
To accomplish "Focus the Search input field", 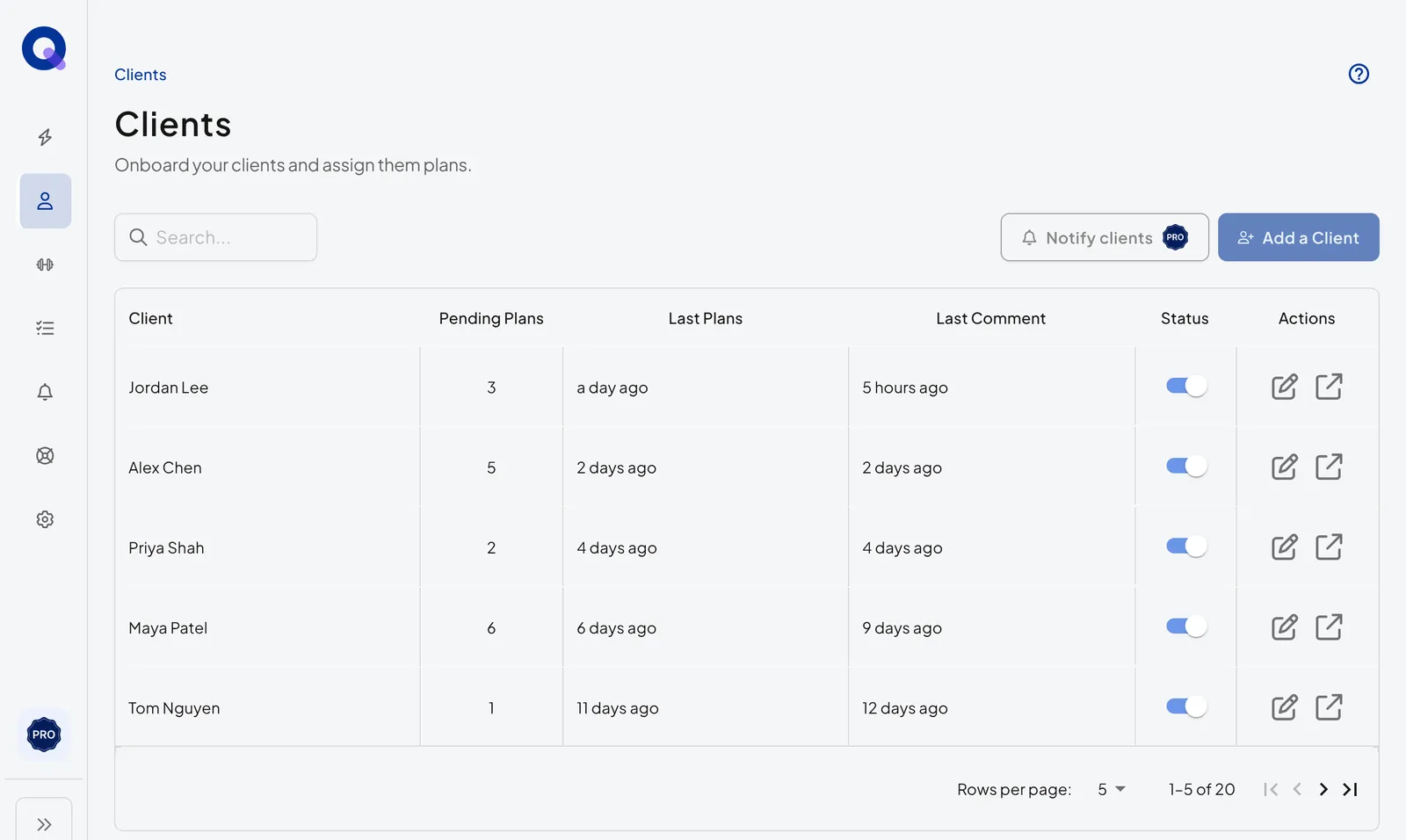I will (215, 237).
